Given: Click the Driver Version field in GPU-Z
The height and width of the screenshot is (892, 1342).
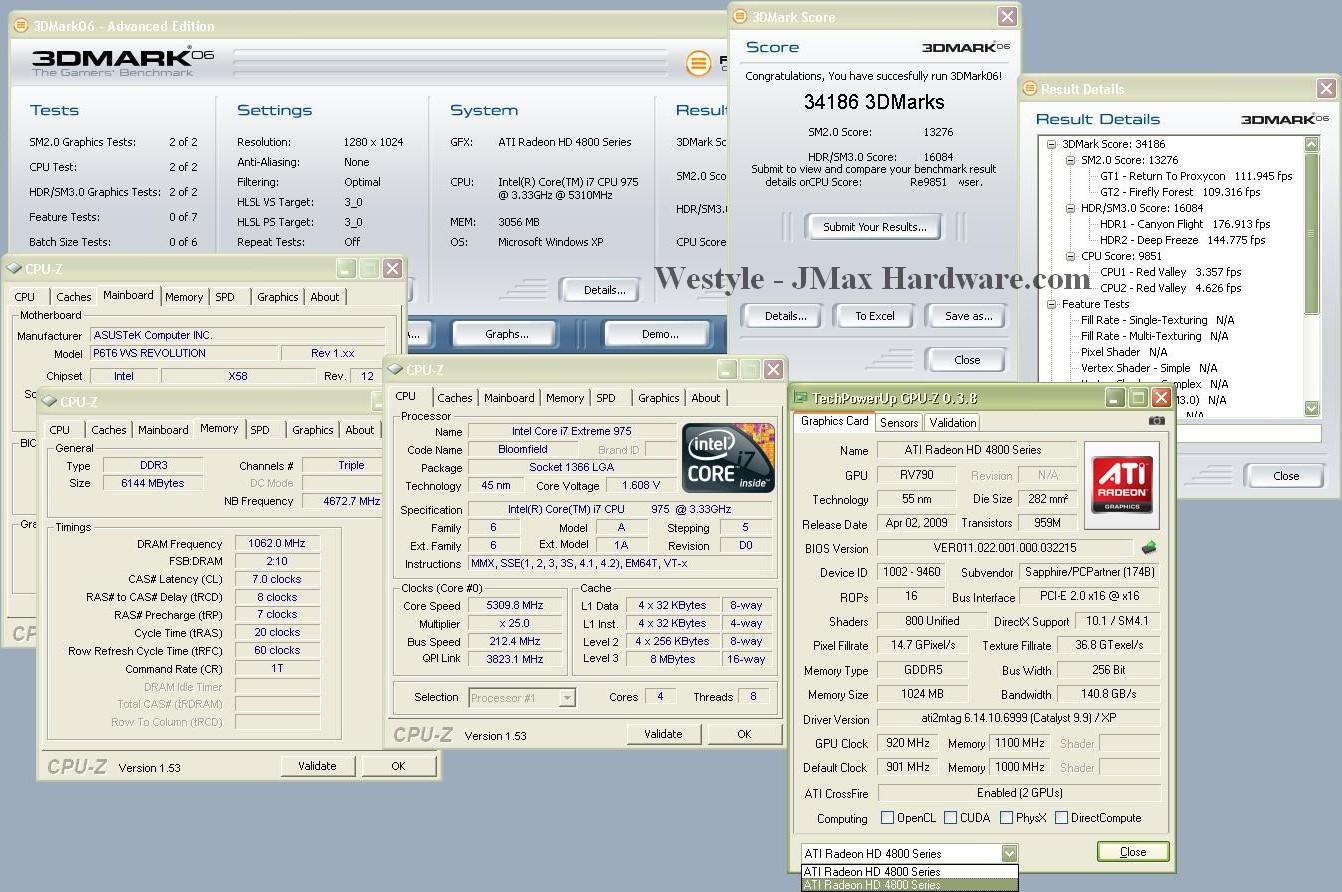Looking at the screenshot, I should click(1019, 719).
